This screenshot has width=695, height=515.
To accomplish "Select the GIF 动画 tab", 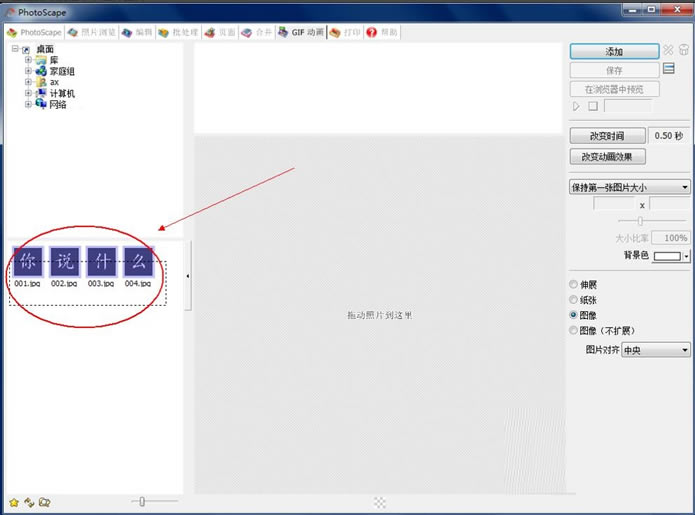I will (301, 32).
